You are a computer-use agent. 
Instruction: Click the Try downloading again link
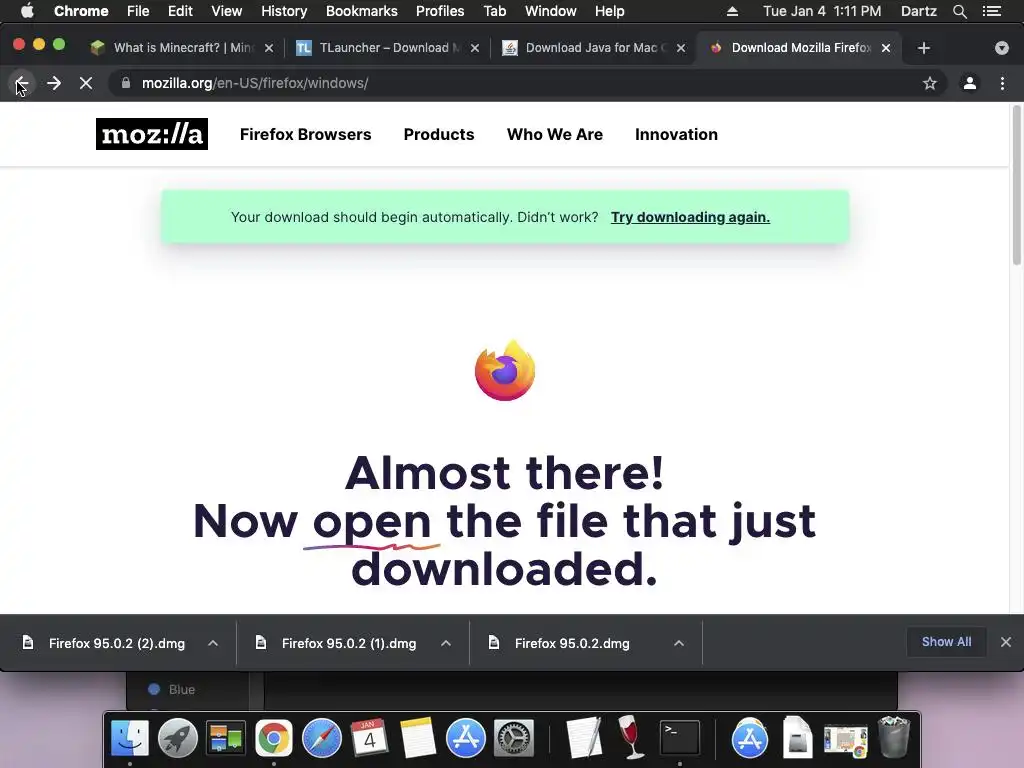coord(690,217)
